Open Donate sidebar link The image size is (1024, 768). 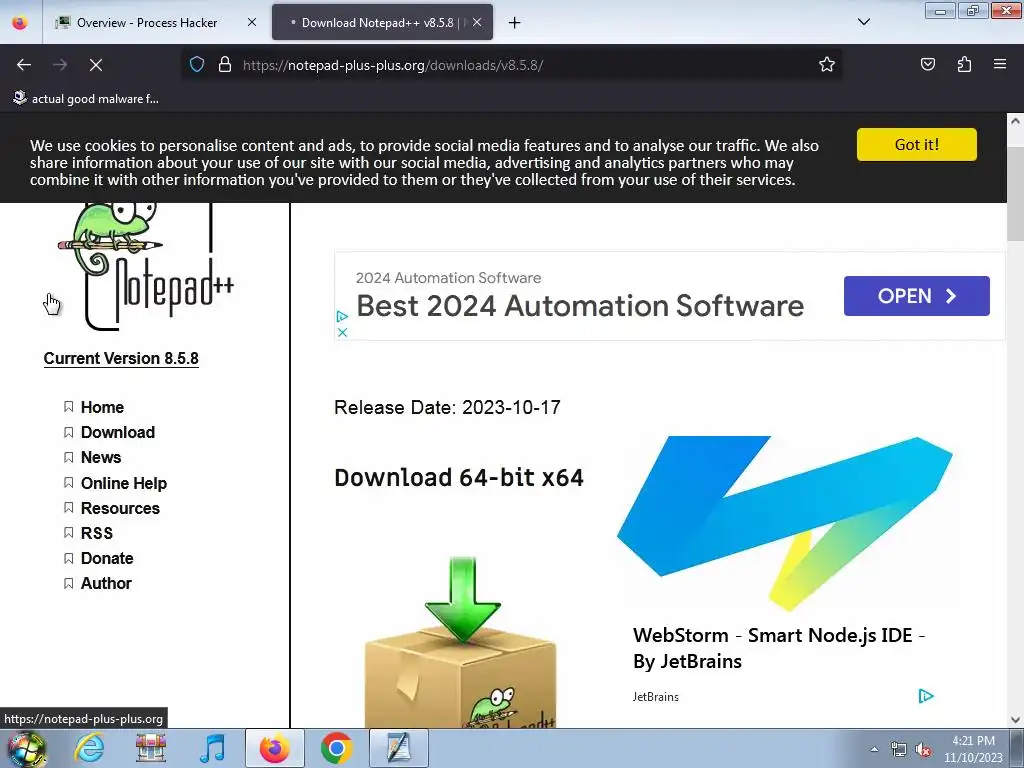[x=107, y=558]
